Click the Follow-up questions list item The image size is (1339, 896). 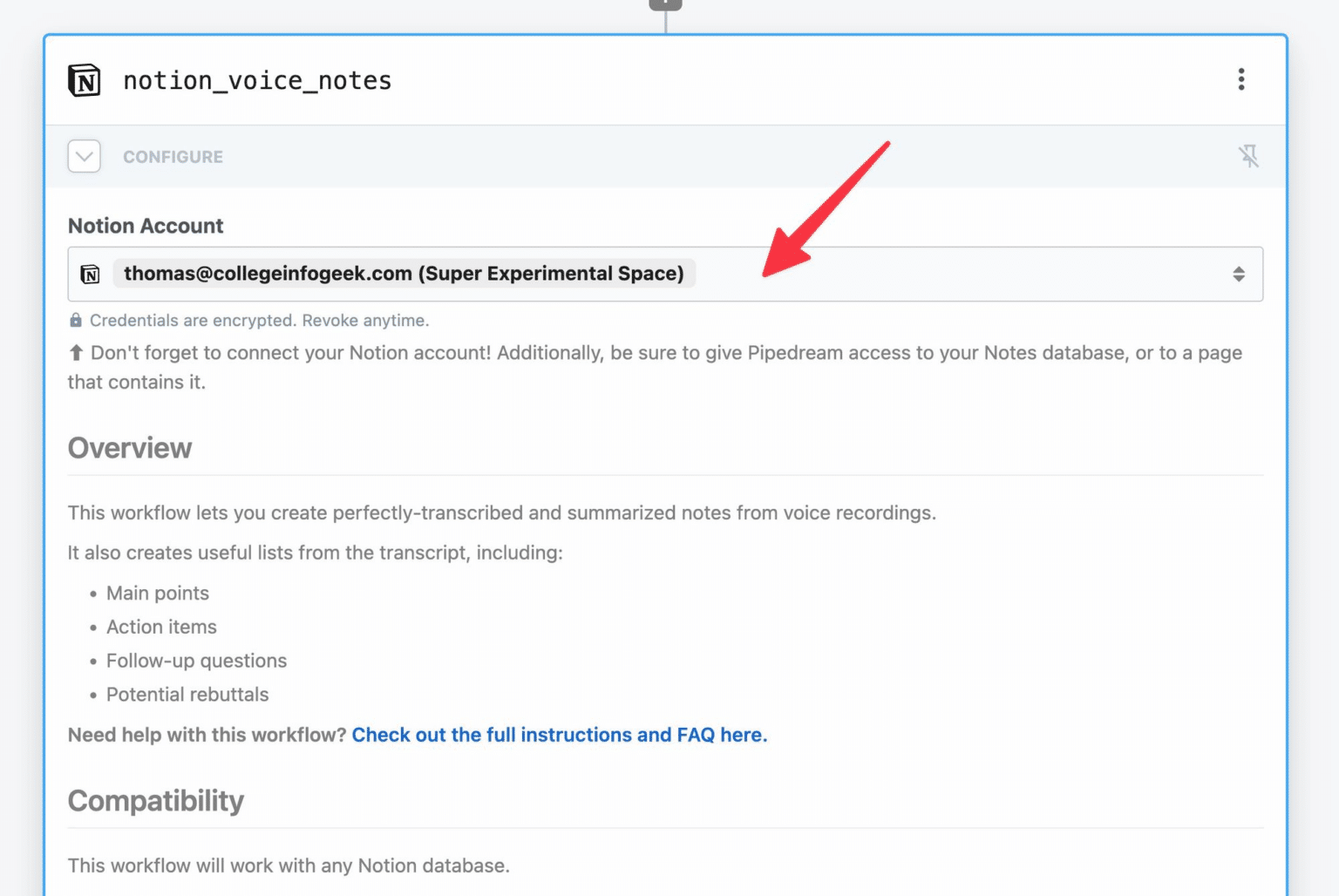click(196, 661)
